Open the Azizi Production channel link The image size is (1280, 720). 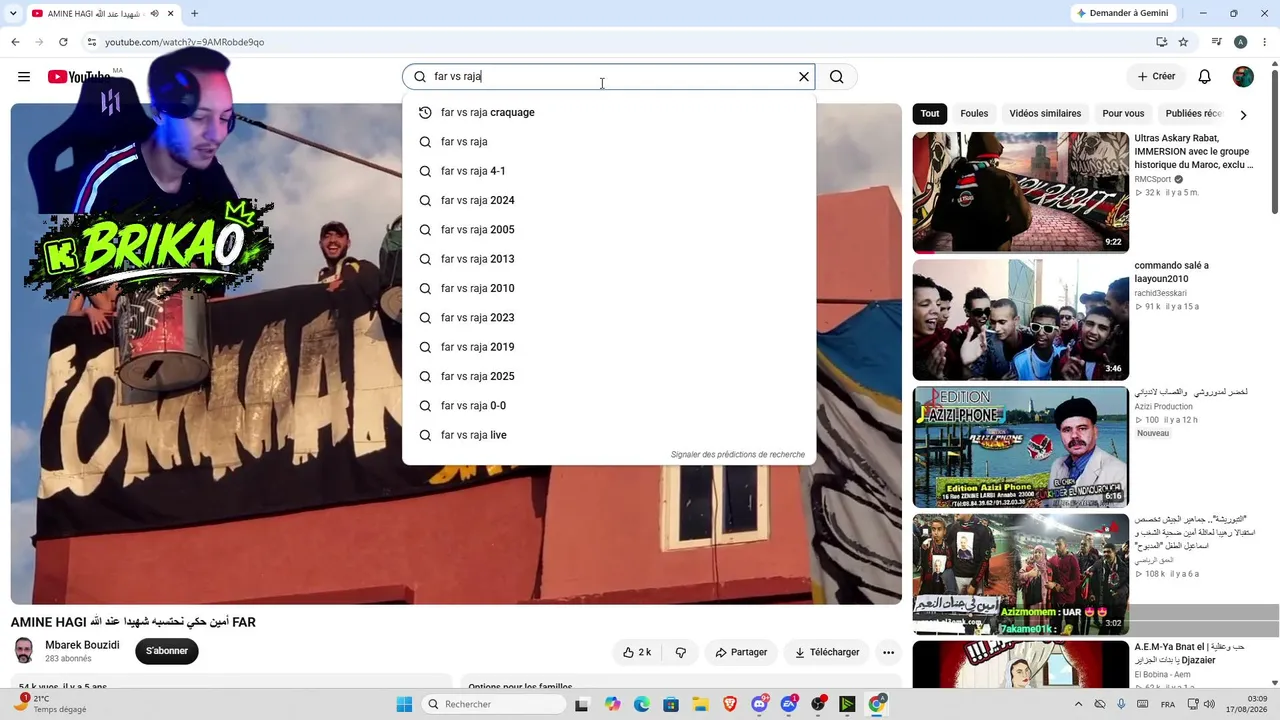point(1163,407)
